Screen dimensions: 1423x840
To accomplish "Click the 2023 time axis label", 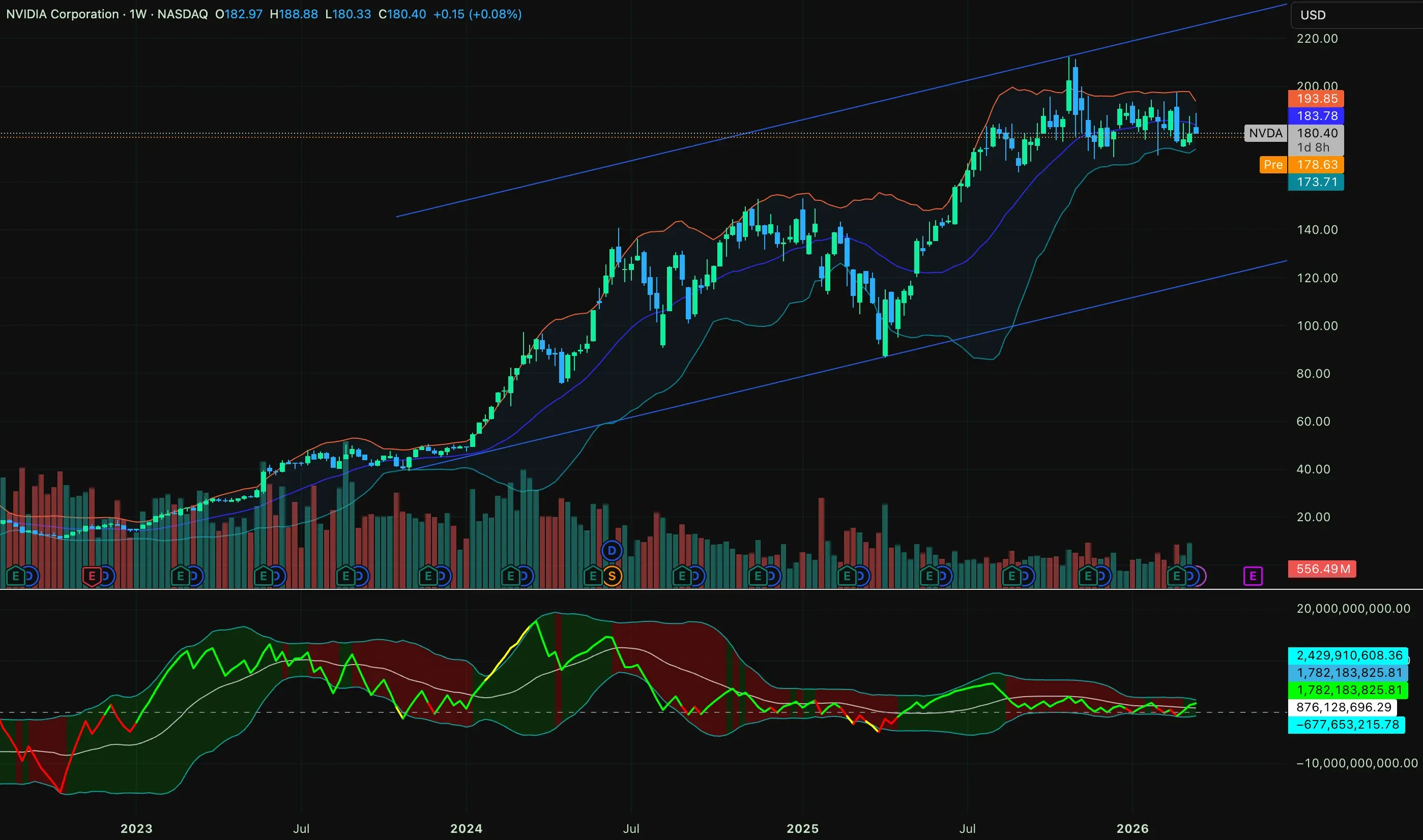I will click(136, 829).
